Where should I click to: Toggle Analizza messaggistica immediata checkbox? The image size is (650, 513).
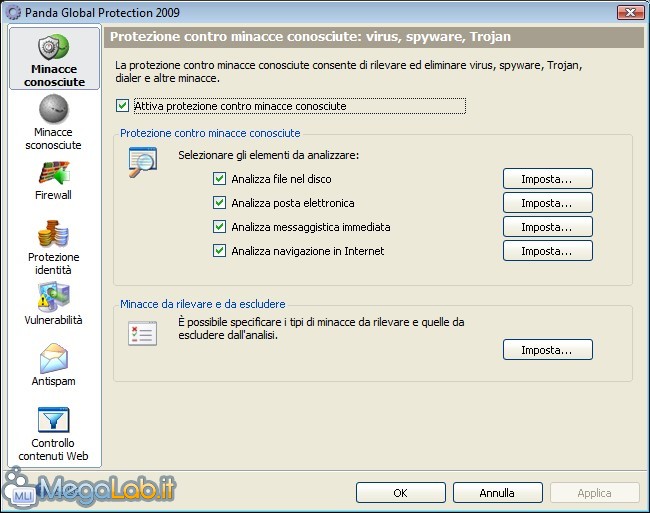pos(219,227)
